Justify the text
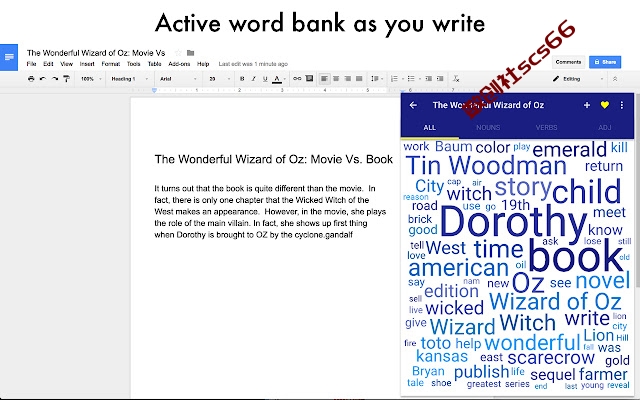 (x=359, y=79)
